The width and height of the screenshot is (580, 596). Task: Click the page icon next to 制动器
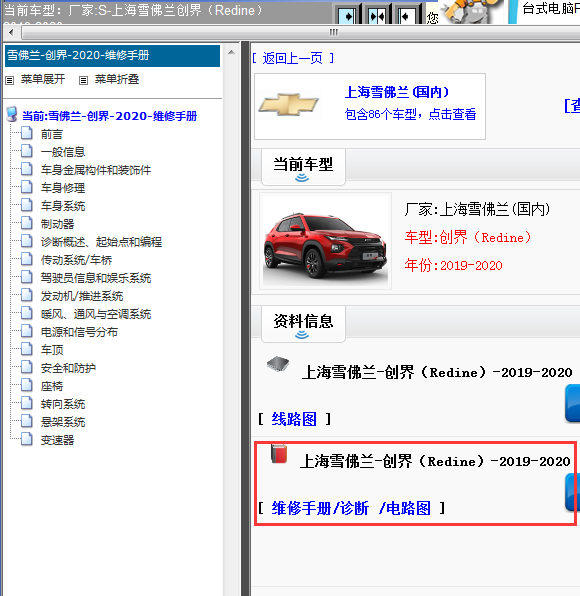[26, 223]
